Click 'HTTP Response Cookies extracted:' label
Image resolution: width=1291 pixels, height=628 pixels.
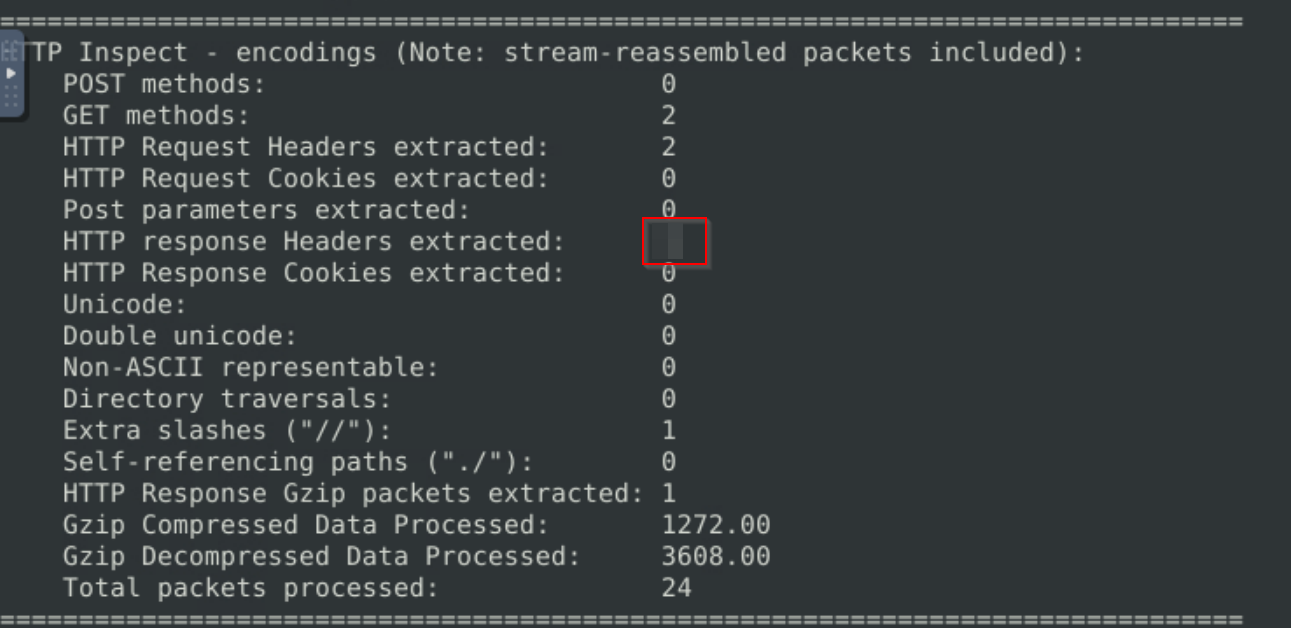314,273
